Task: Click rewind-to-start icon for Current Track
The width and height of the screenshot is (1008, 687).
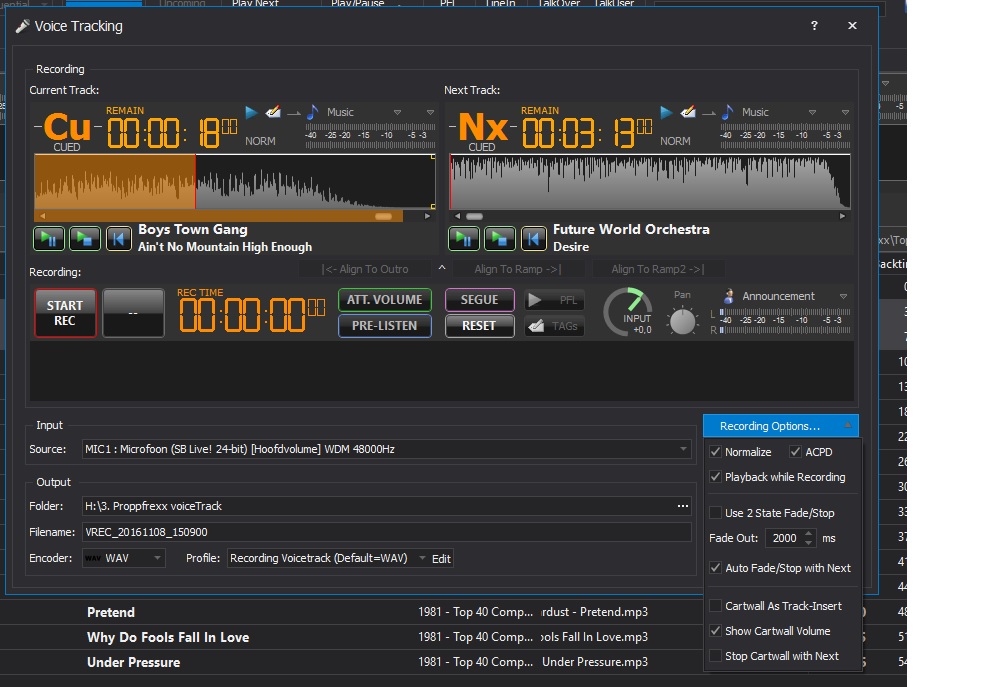Action: [x=118, y=239]
